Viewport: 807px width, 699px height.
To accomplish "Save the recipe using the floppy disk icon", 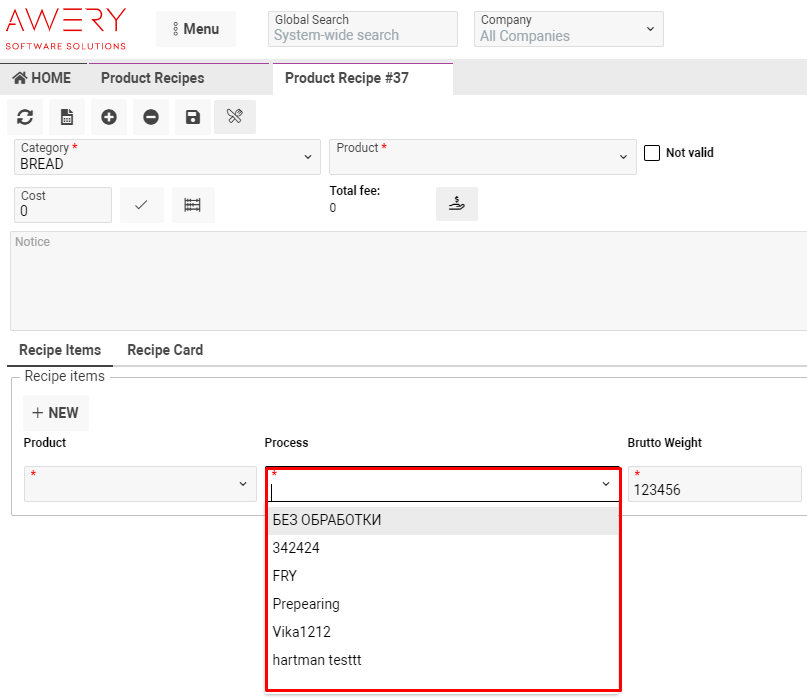I will tap(192, 117).
